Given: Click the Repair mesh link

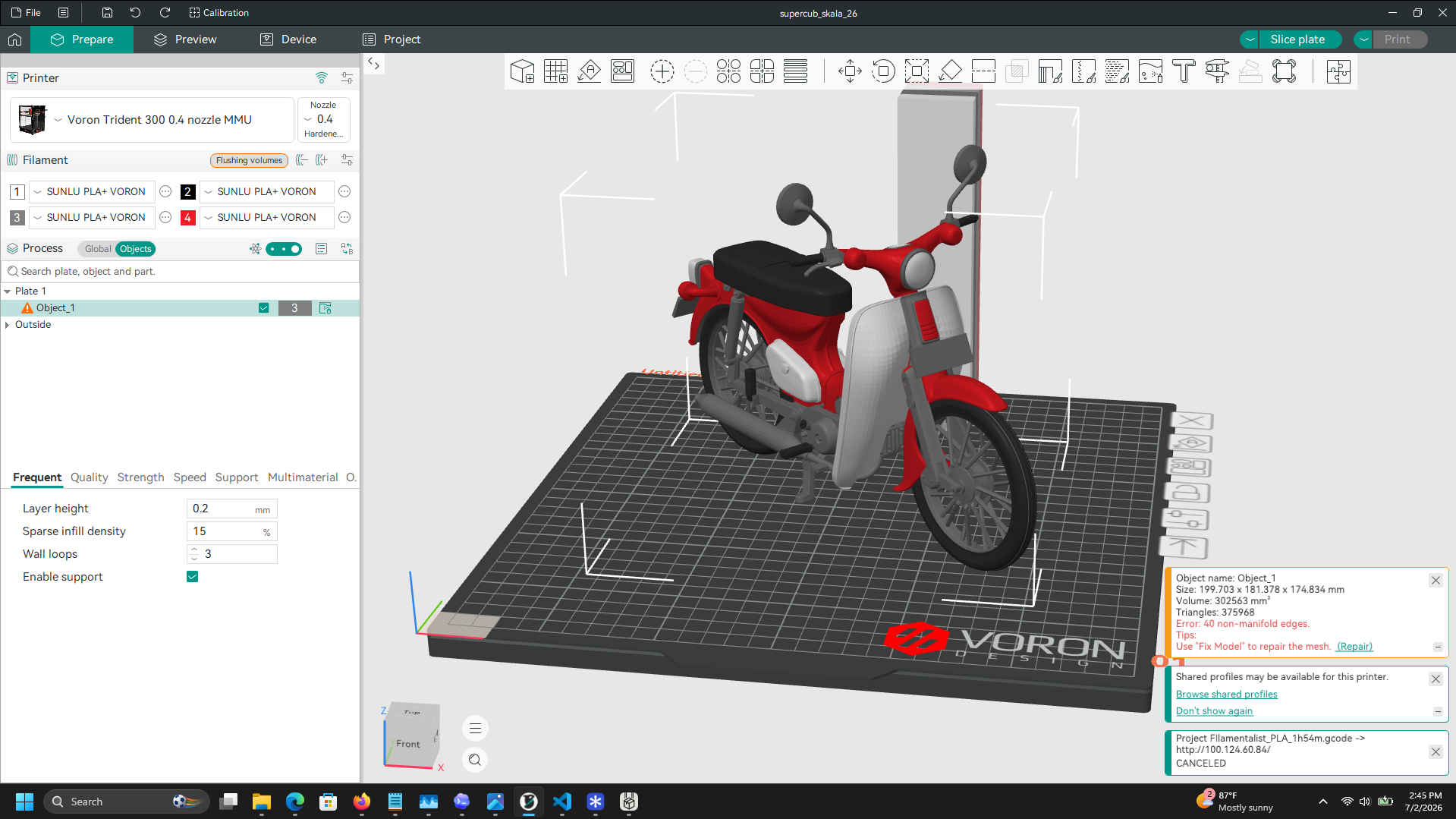Looking at the screenshot, I should coord(1354,647).
